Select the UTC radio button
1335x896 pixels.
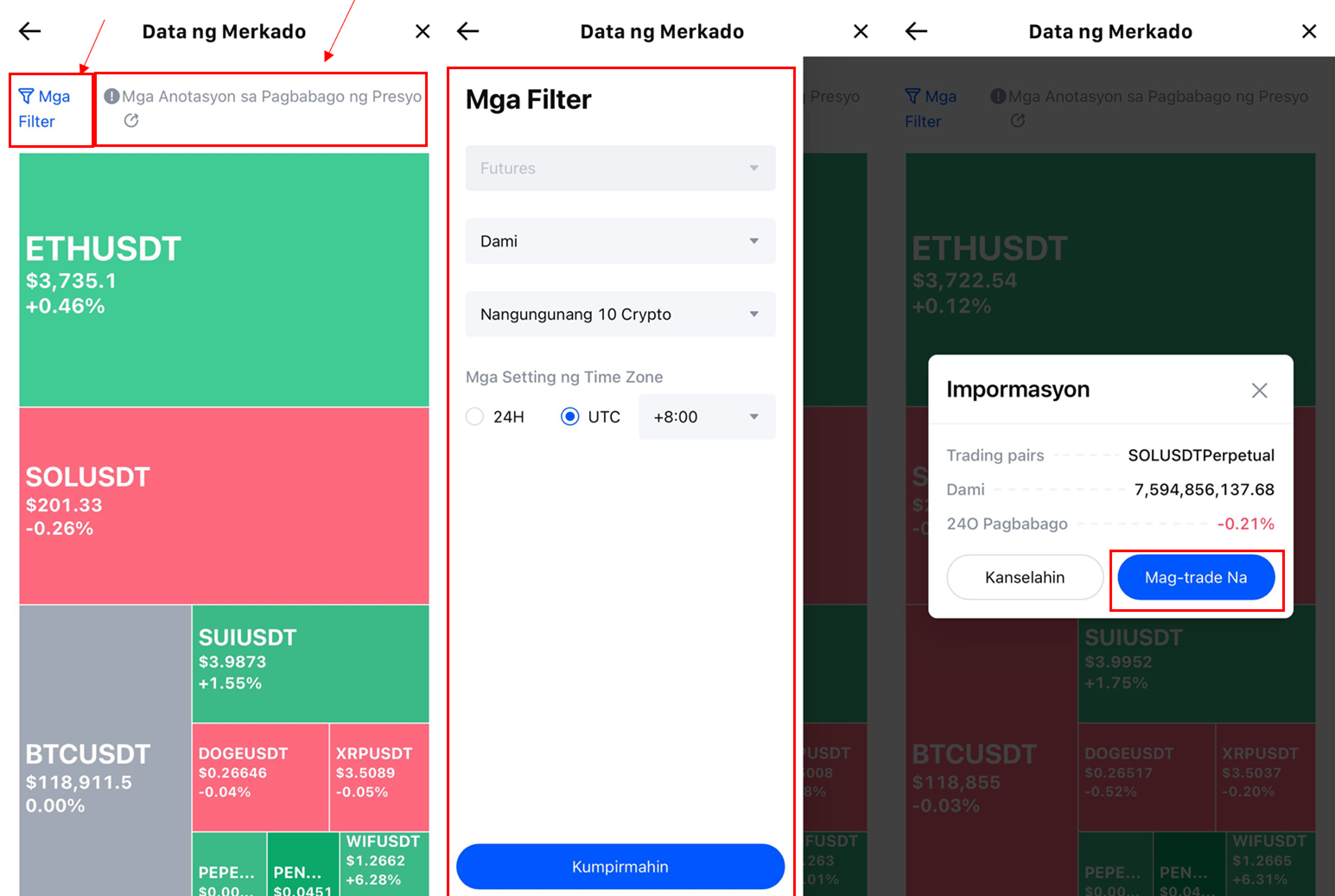click(569, 416)
